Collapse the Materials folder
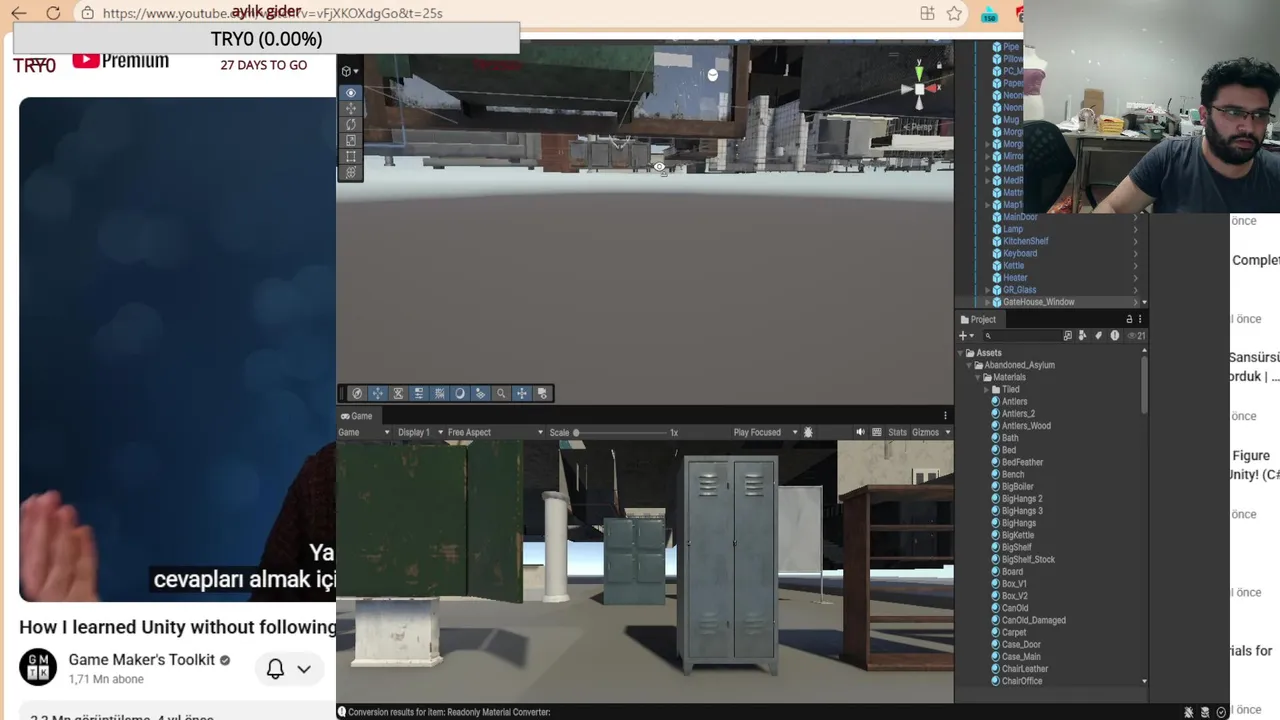 979,377
